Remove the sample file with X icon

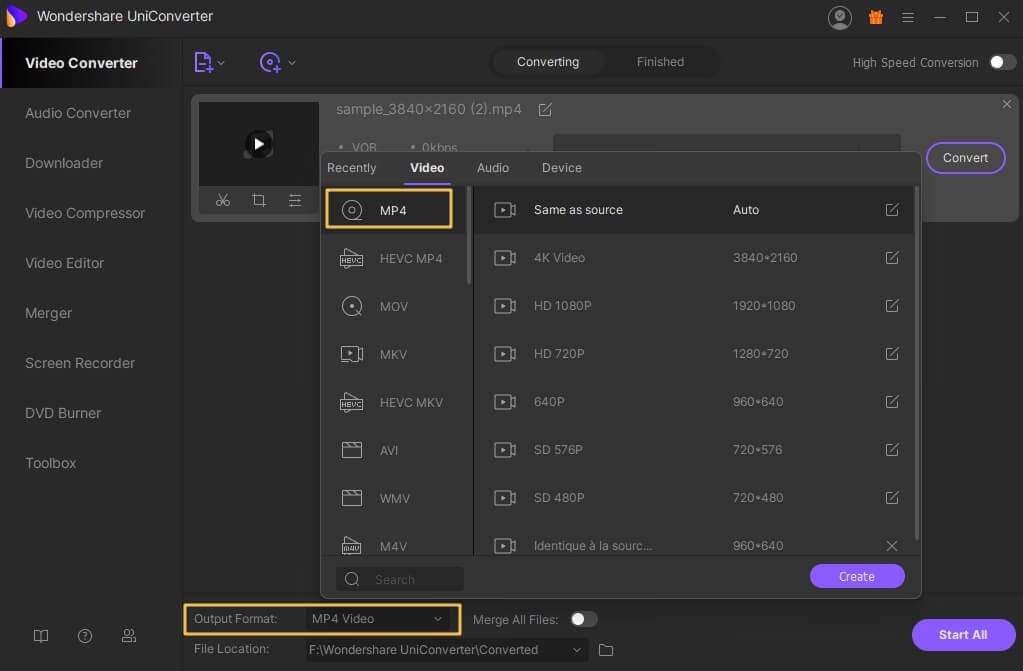tap(1007, 104)
